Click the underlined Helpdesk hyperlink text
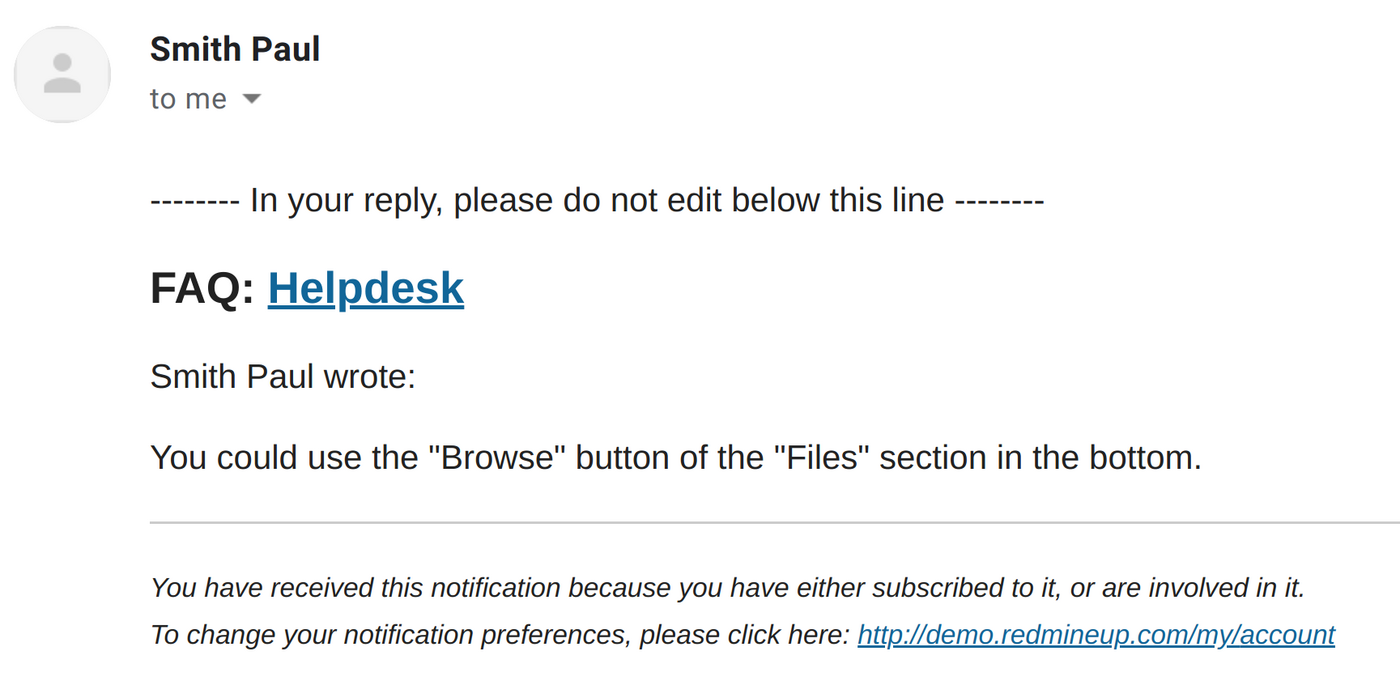This screenshot has width=1400, height=681. click(365, 288)
